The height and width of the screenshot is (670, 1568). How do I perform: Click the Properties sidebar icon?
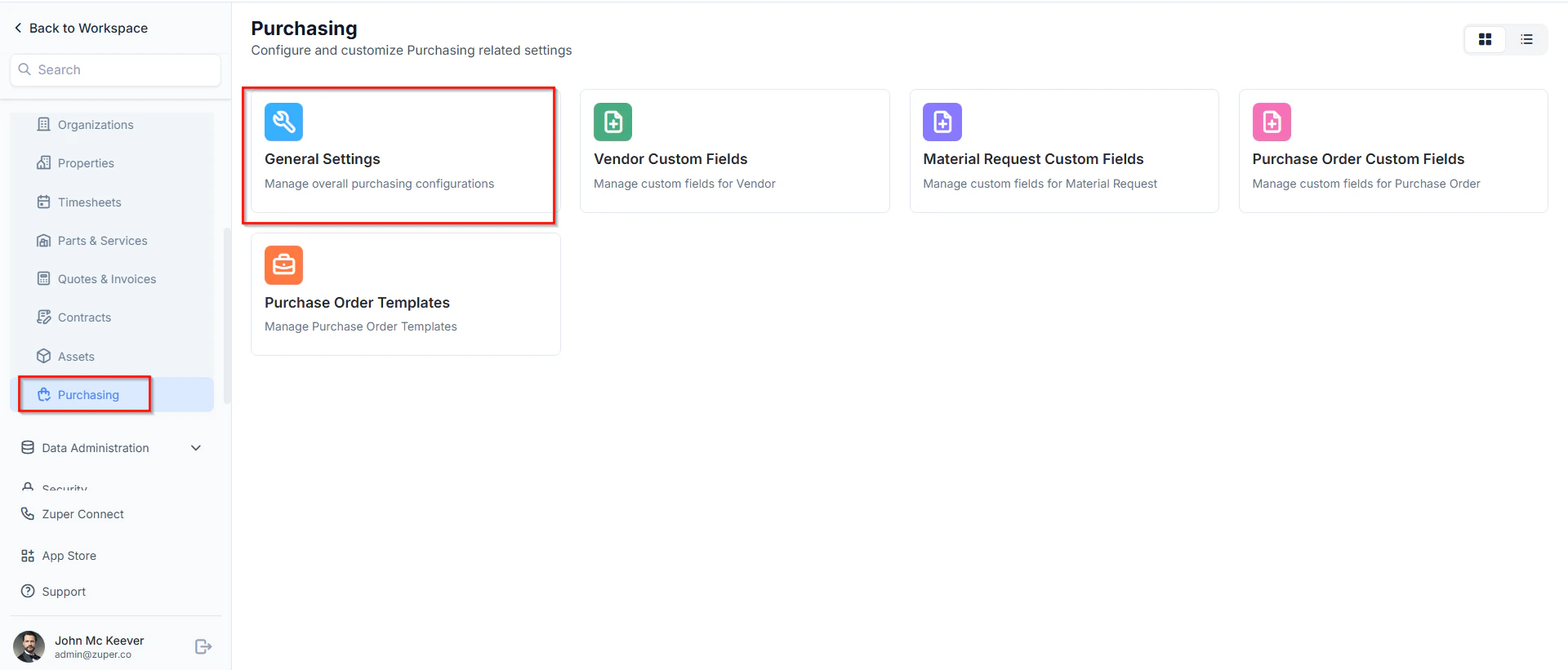coord(44,162)
